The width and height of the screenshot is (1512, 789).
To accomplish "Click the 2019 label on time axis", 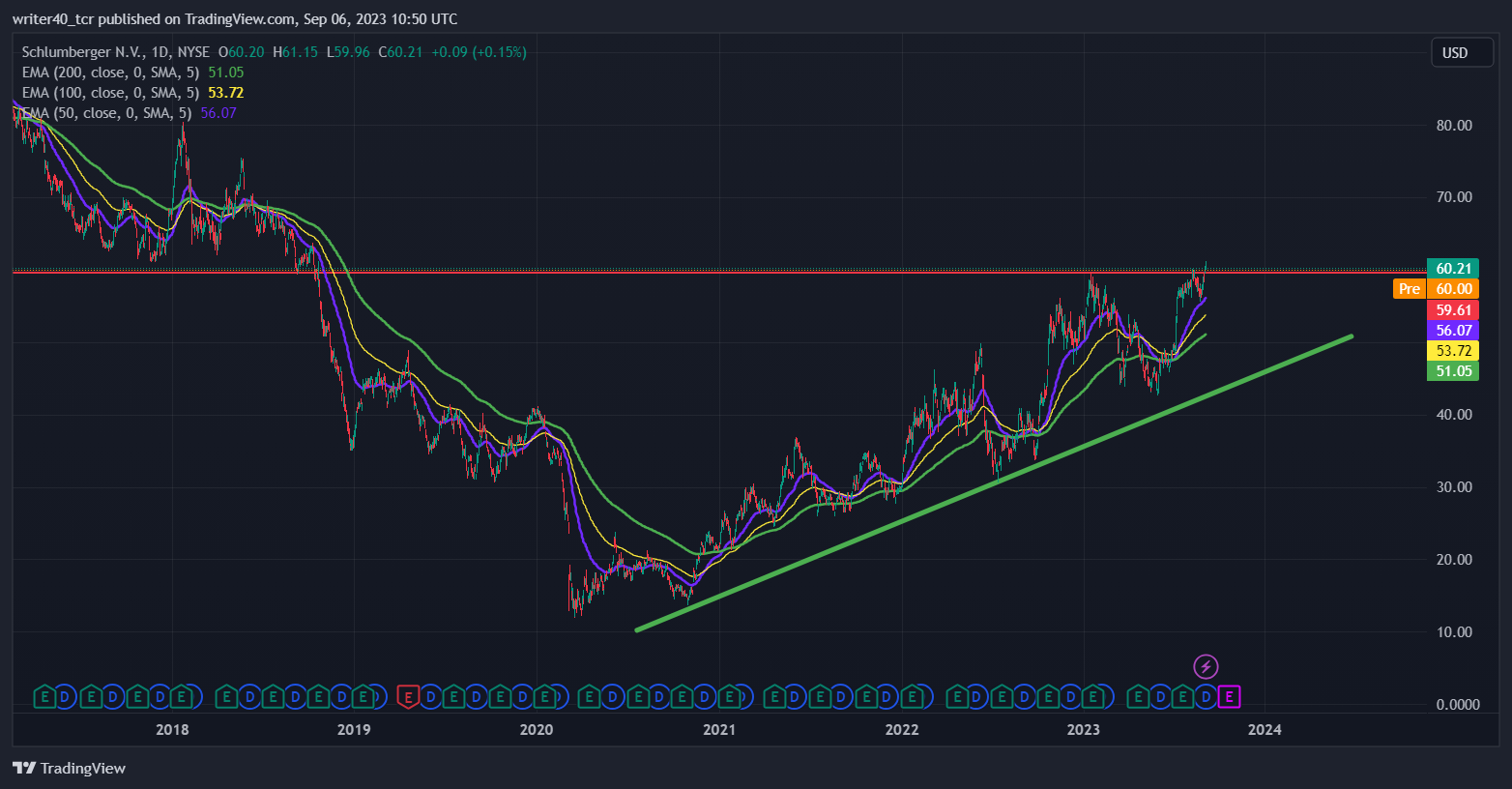I will tap(354, 730).
